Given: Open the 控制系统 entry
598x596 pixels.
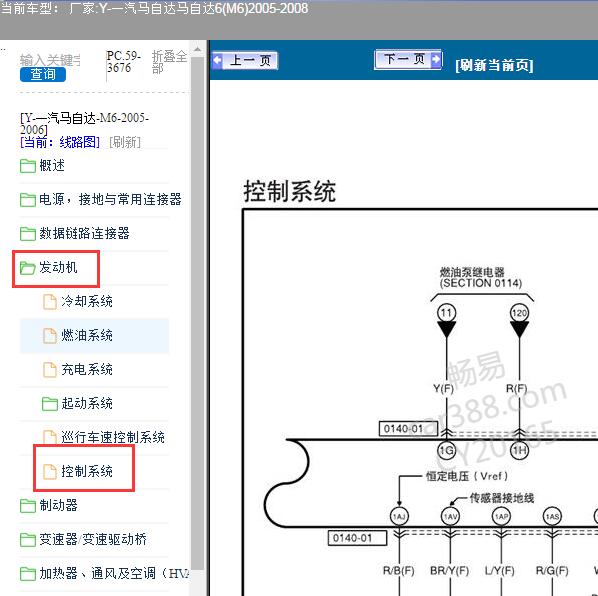Looking at the screenshot, I should pyautogui.click(x=87, y=471).
